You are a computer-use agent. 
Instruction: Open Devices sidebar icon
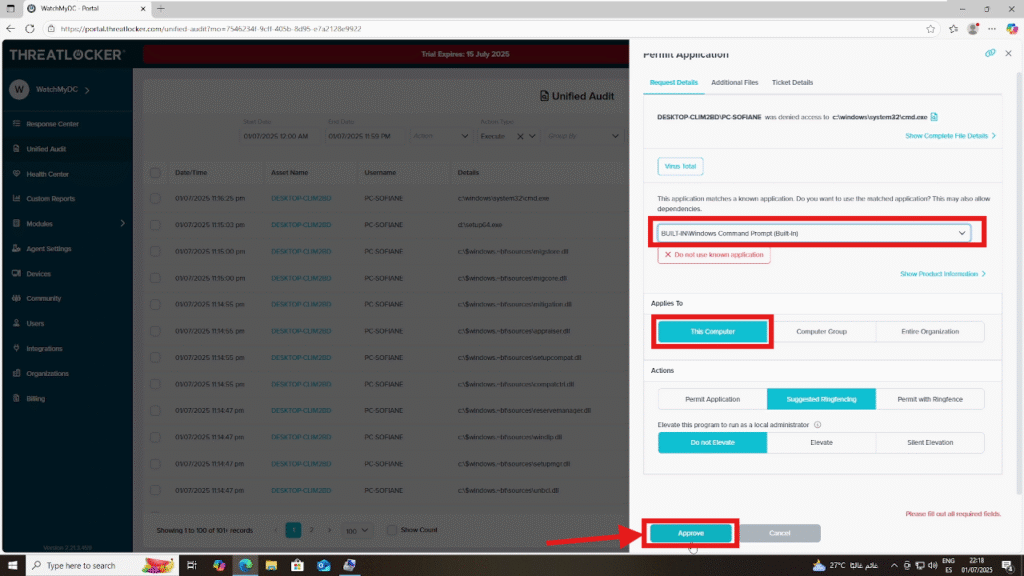pos(16,274)
